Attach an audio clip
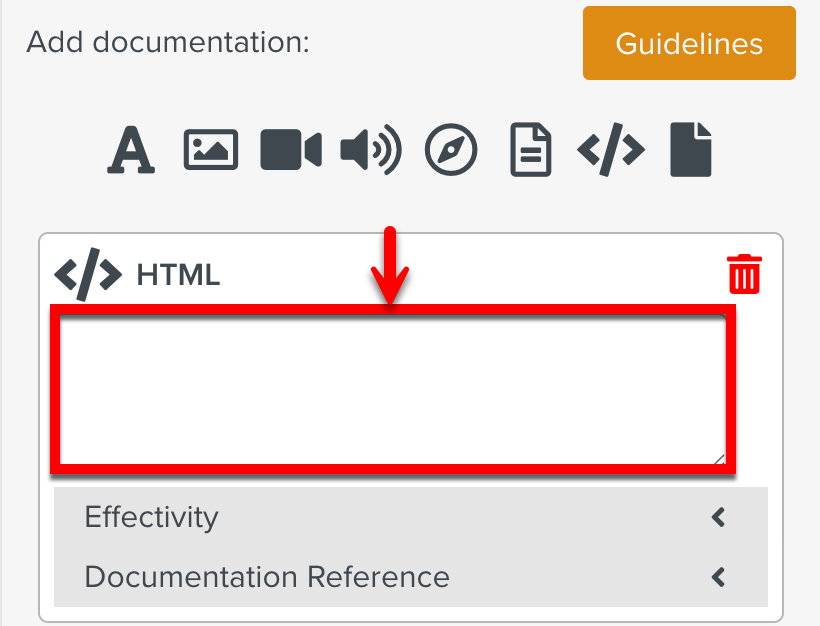 [x=368, y=149]
